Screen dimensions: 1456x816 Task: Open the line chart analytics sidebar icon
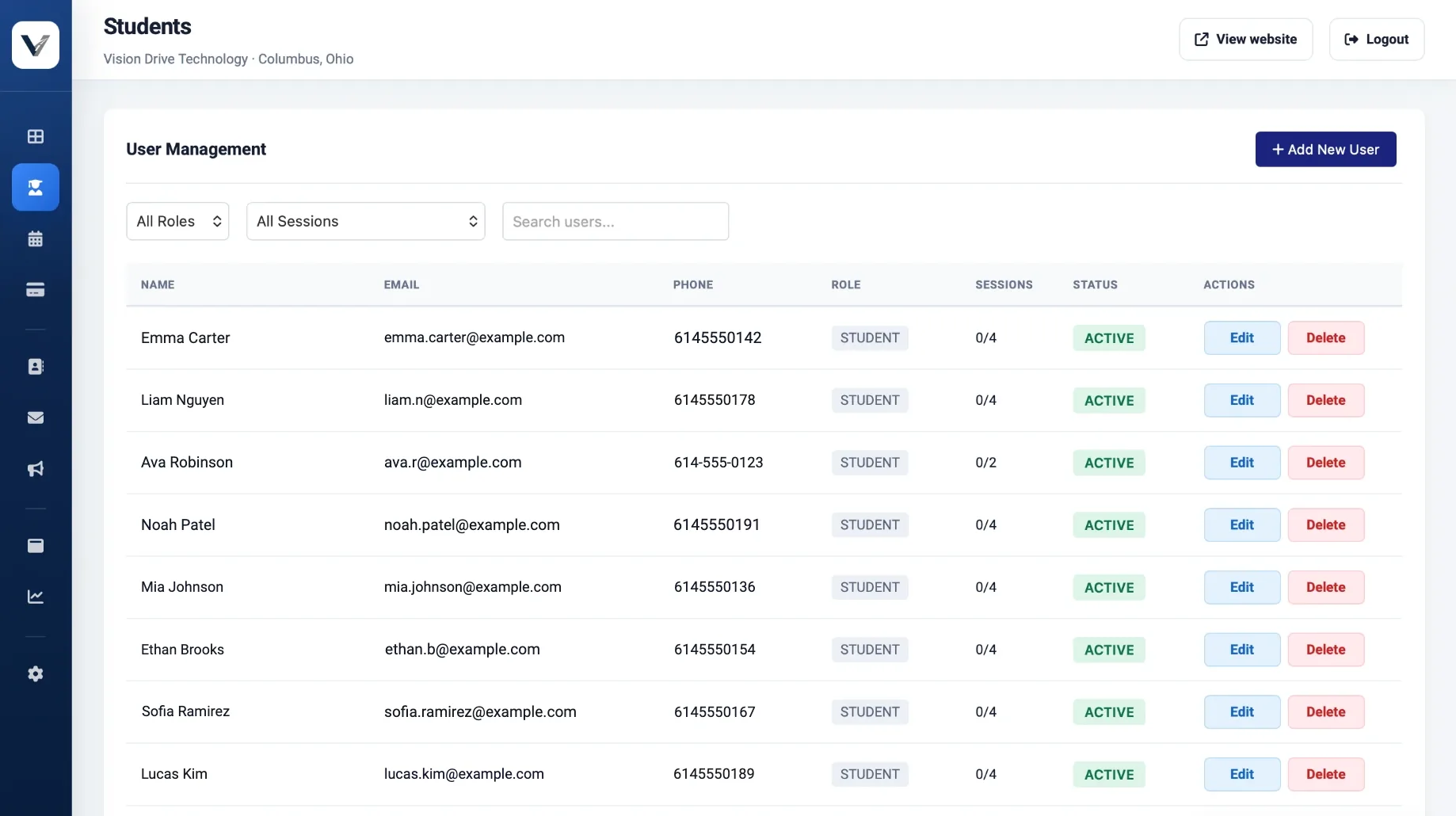point(36,597)
